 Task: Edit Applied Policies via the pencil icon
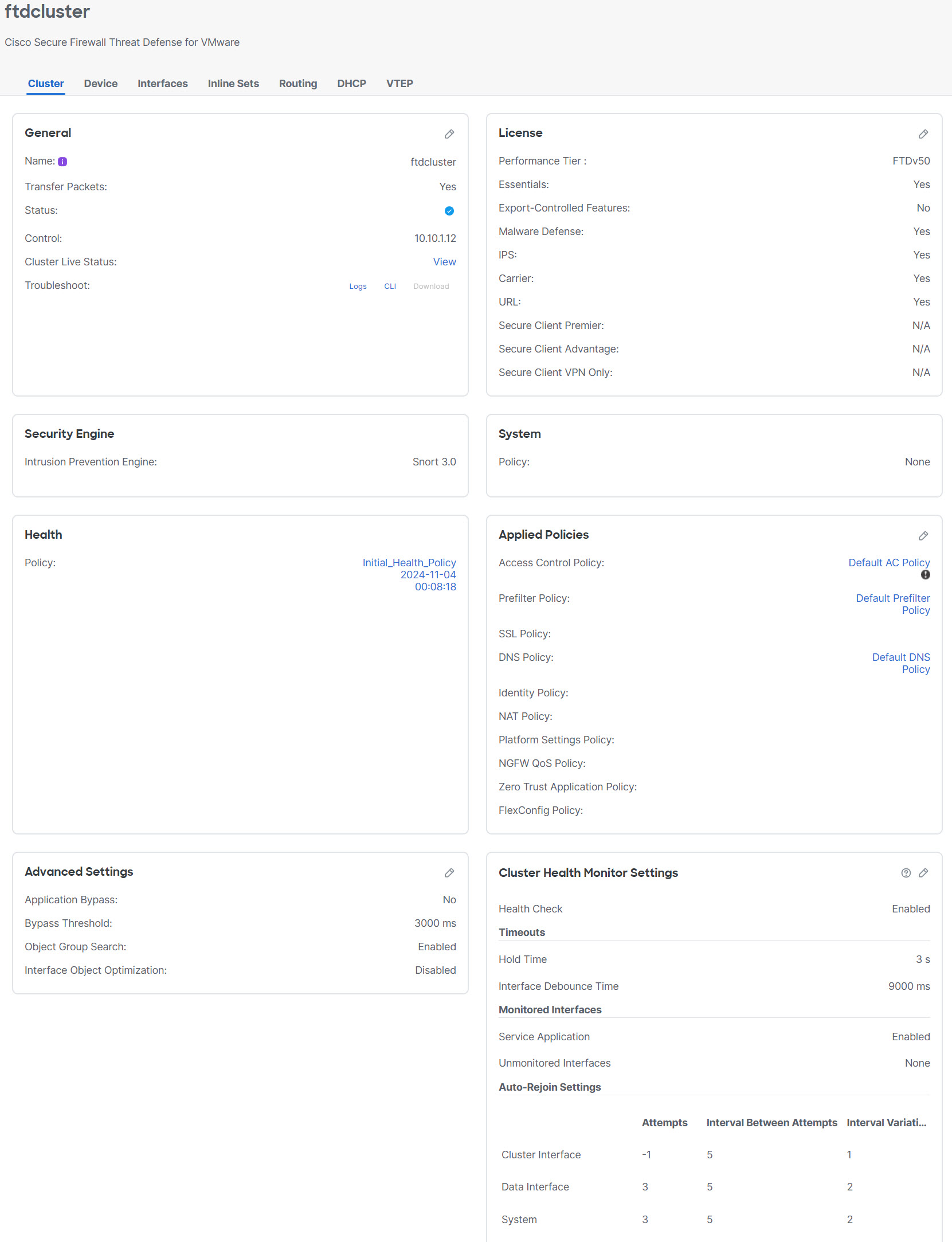point(923,536)
